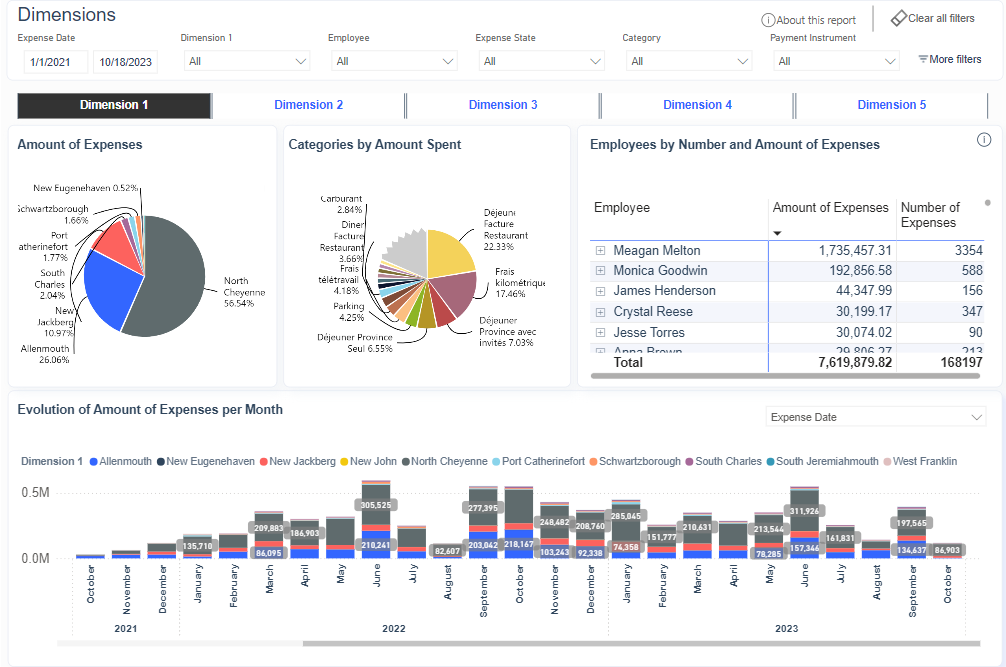This screenshot has height=667, width=1006.
Task: Click the plus icon next to Crystal Reese
Action: tap(600, 312)
